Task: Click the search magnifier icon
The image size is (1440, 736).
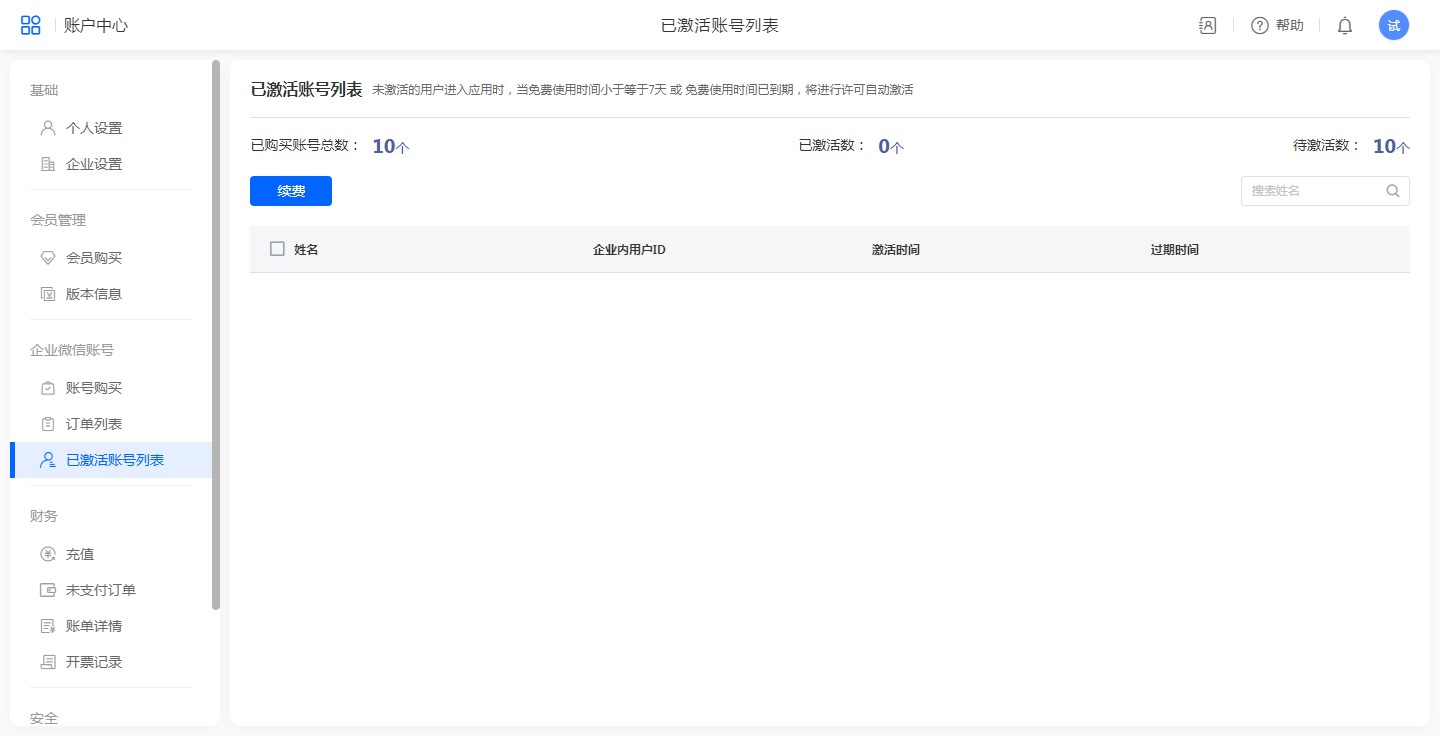Action: (1392, 191)
